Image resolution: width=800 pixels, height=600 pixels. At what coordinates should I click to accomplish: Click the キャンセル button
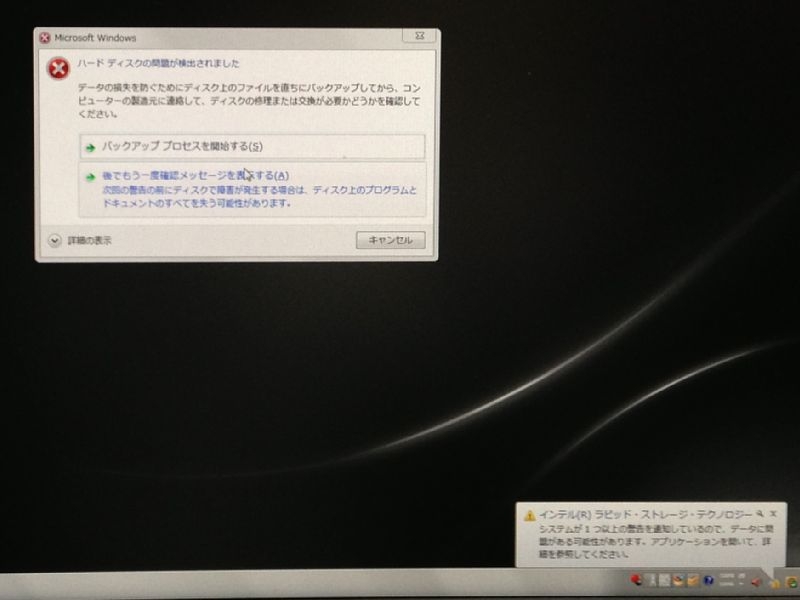390,240
